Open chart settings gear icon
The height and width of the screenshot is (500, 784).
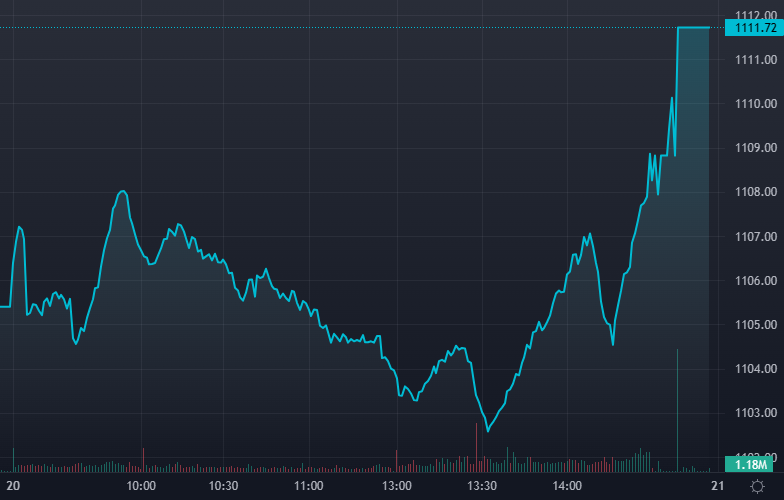click(756, 485)
